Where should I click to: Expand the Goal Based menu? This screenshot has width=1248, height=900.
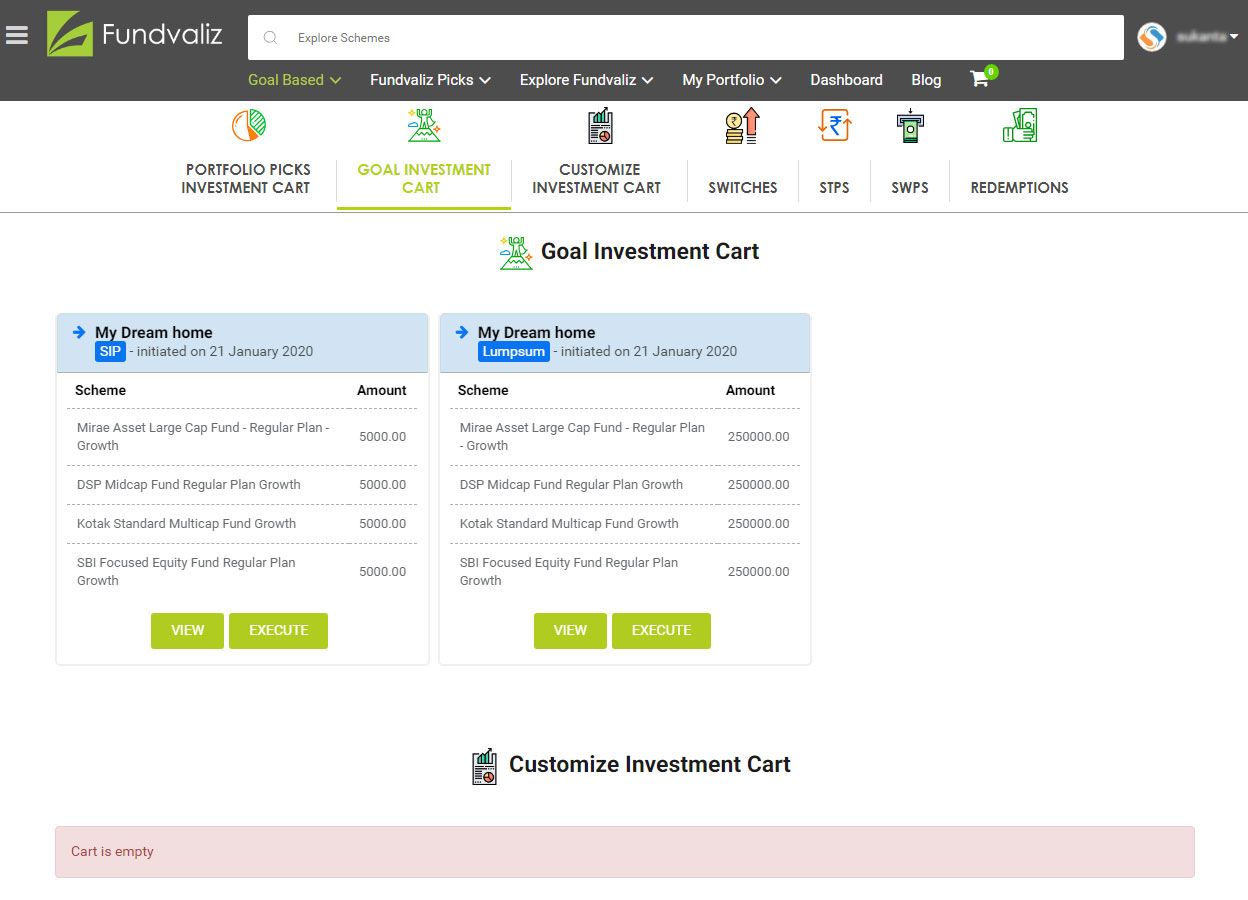(295, 80)
